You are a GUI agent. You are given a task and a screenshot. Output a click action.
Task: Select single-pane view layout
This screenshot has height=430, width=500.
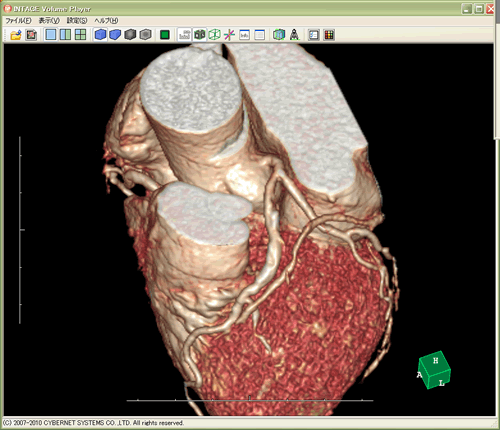coord(51,35)
